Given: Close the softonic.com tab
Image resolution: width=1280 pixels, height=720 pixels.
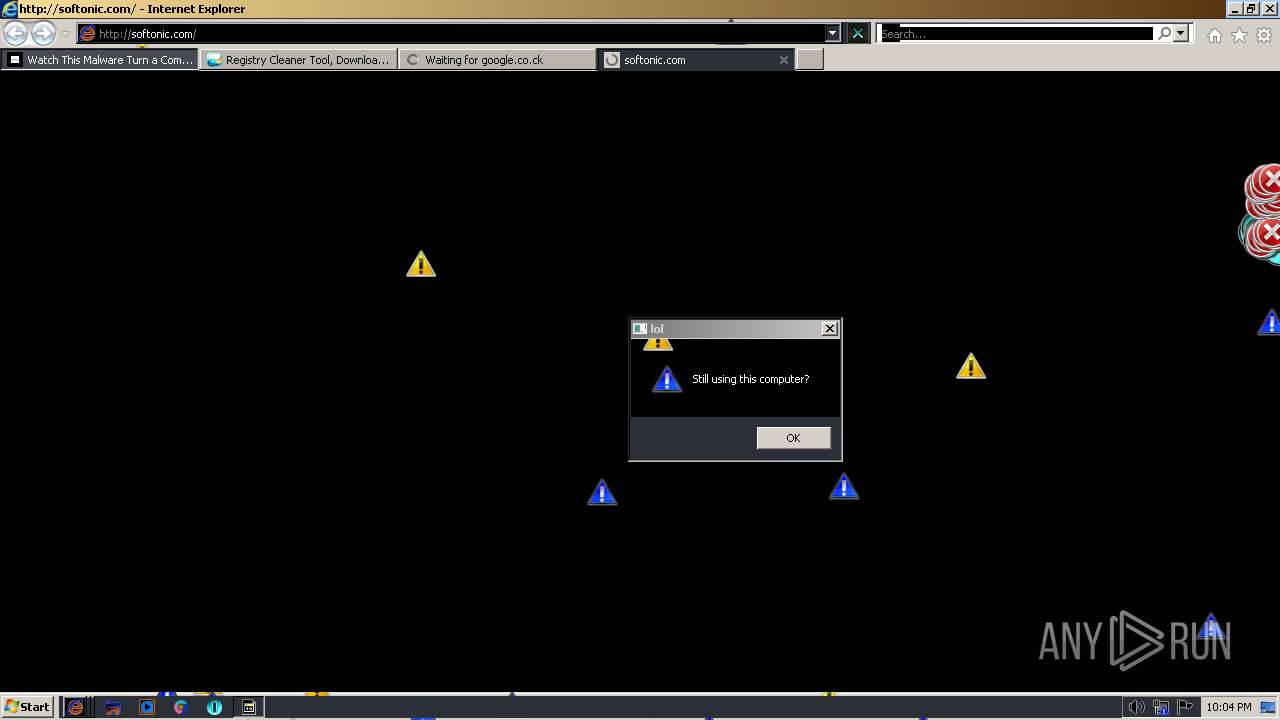Looking at the screenshot, I should coord(784,60).
